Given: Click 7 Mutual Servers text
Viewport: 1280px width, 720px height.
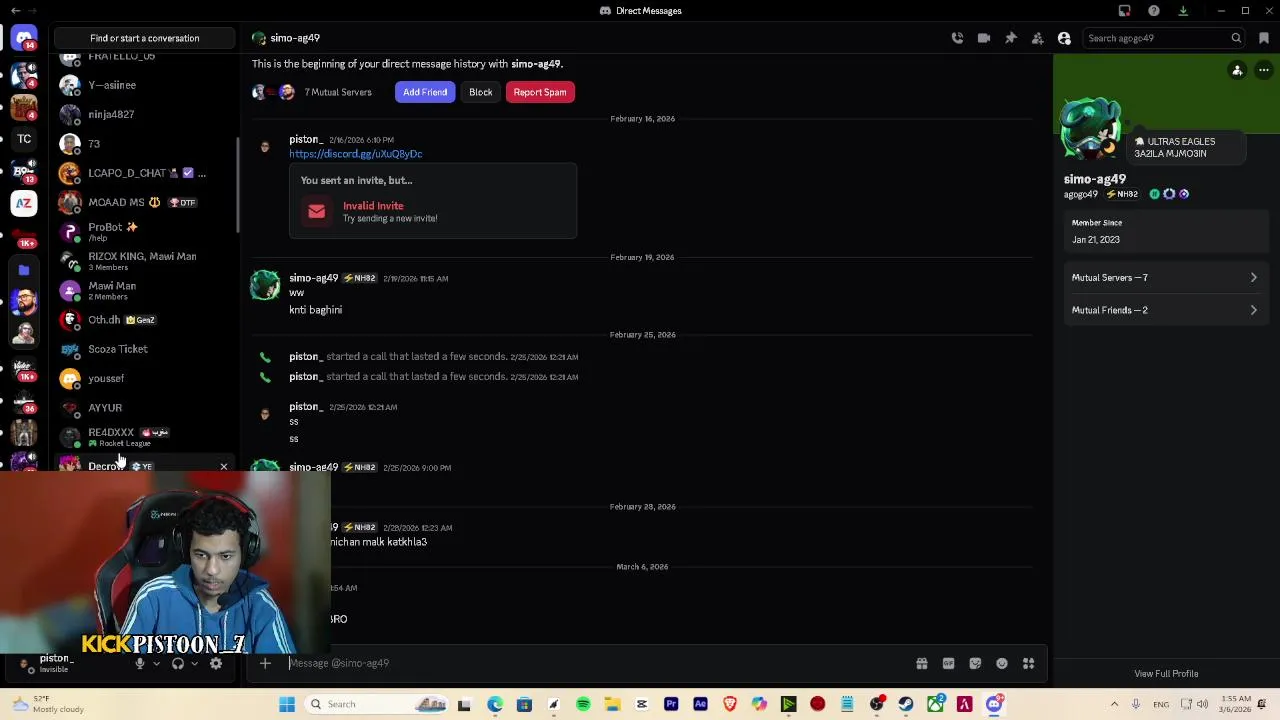Looking at the screenshot, I should (x=338, y=92).
